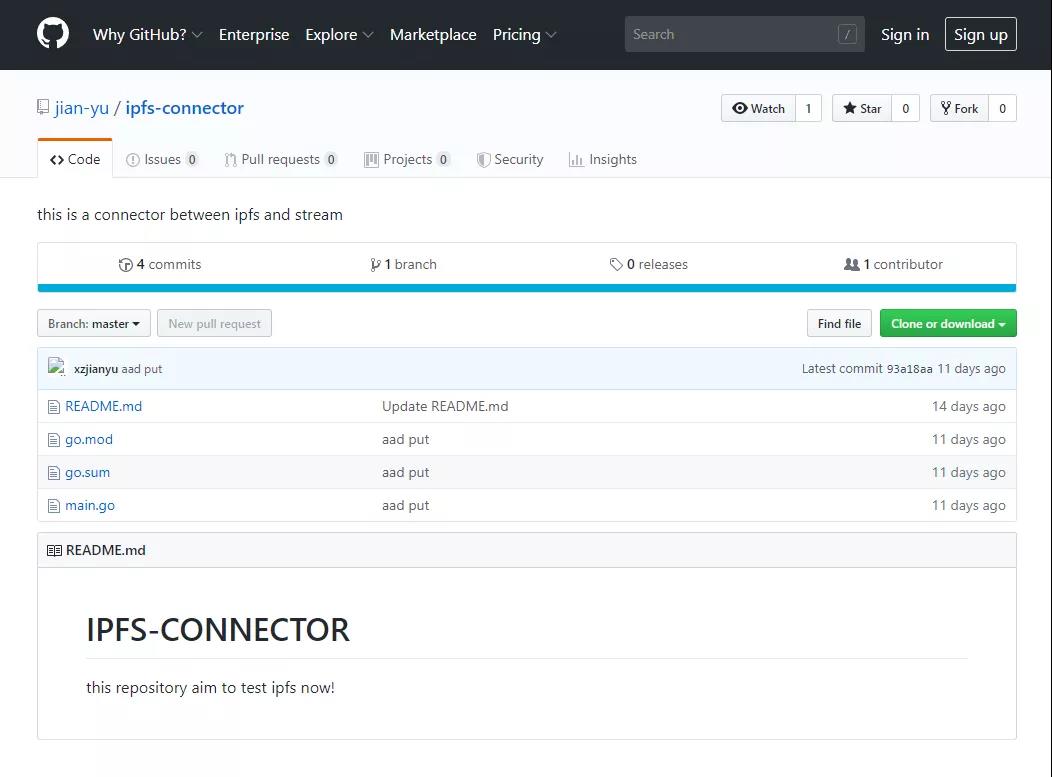Open the main.go file link
Screen dimensions: 1052x777
click(x=90, y=506)
